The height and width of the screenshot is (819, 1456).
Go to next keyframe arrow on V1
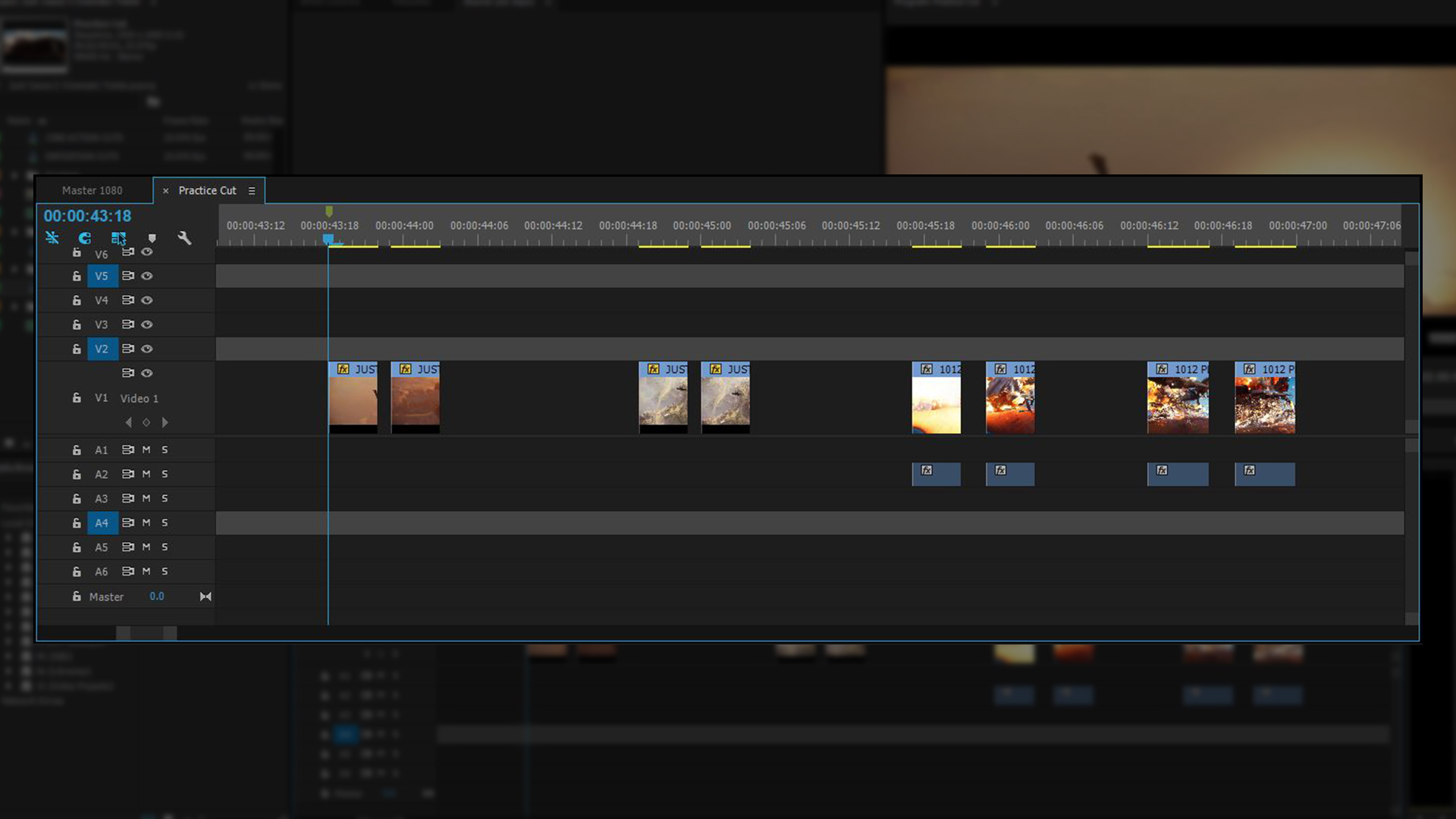point(165,422)
